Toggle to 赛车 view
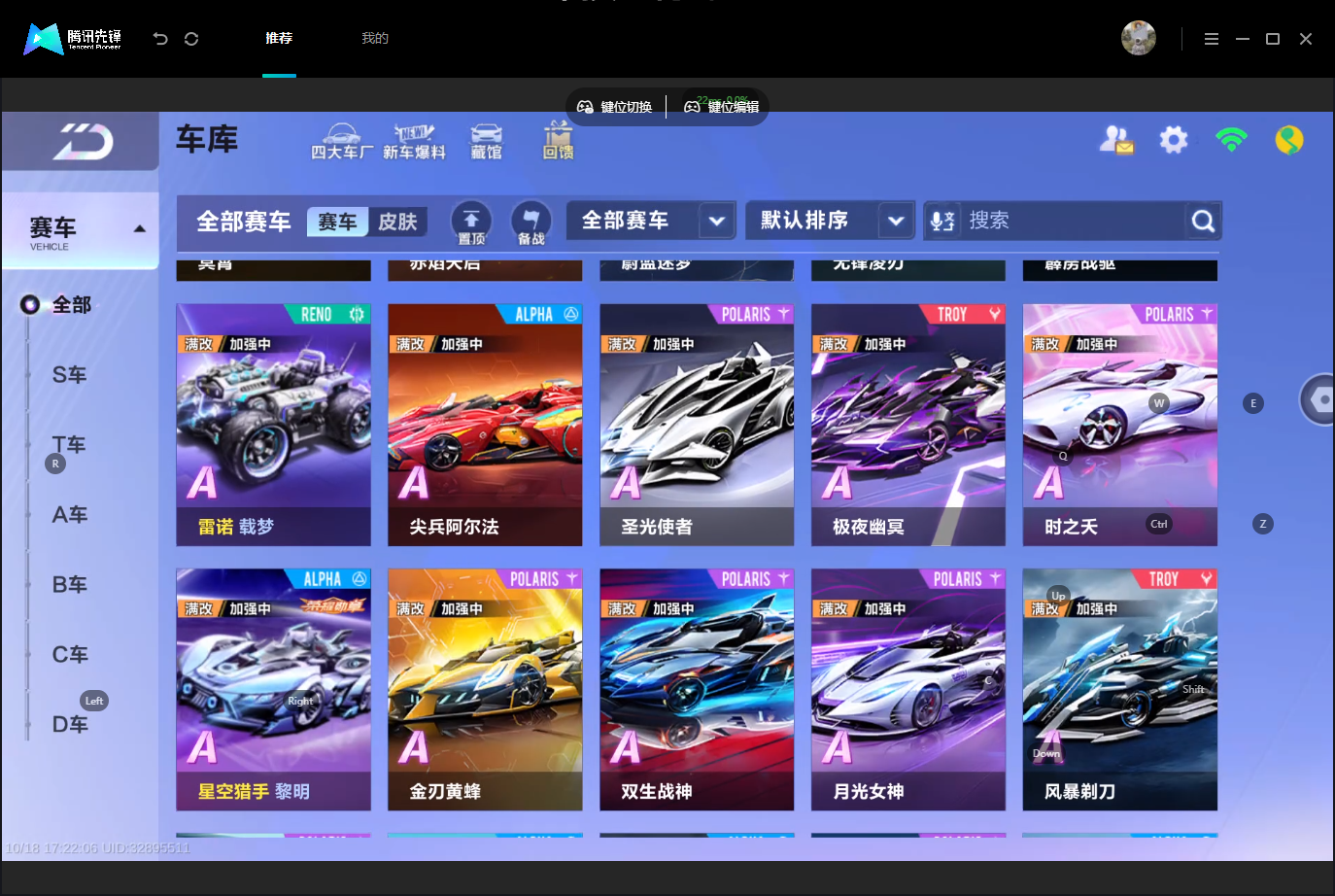The height and width of the screenshot is (896, 1335). coord(337,222)
